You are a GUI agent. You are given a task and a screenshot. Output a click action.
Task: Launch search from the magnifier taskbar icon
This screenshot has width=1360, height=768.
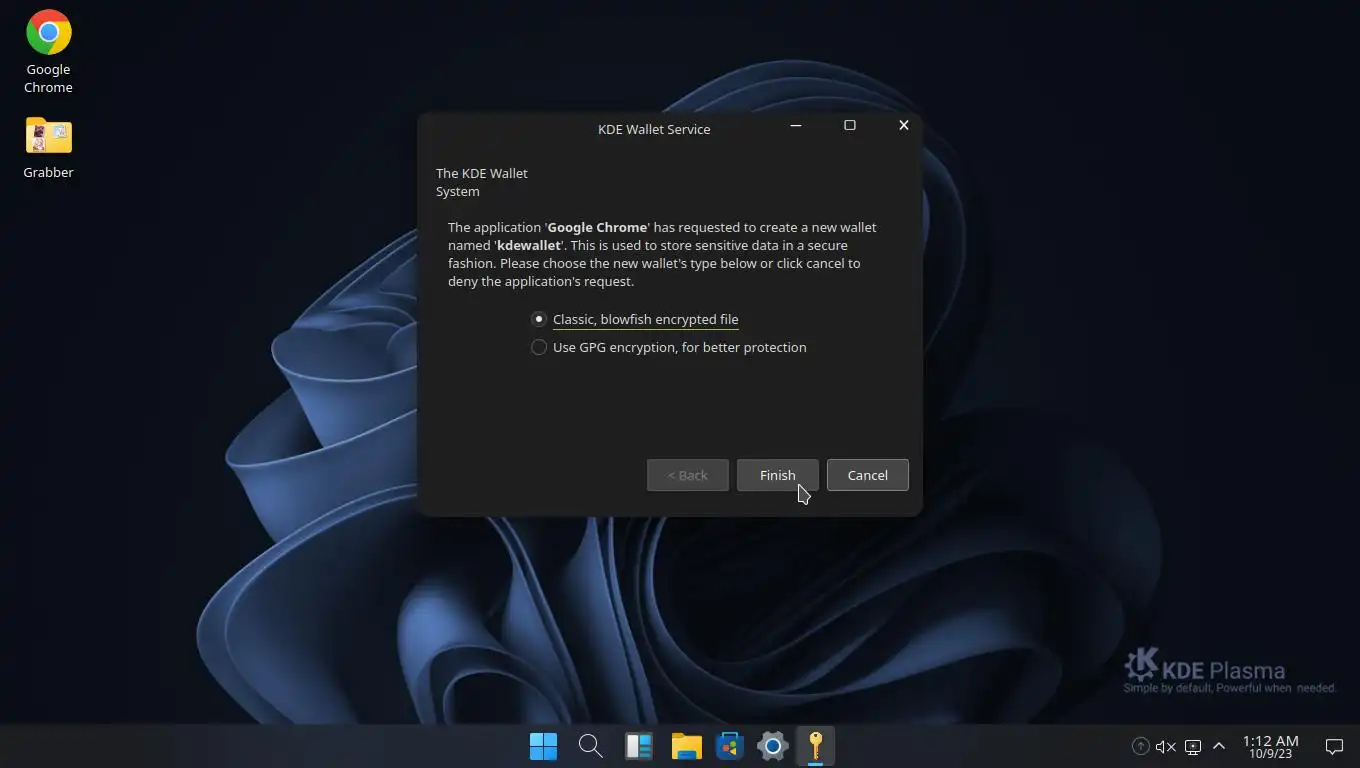[590, 746]
